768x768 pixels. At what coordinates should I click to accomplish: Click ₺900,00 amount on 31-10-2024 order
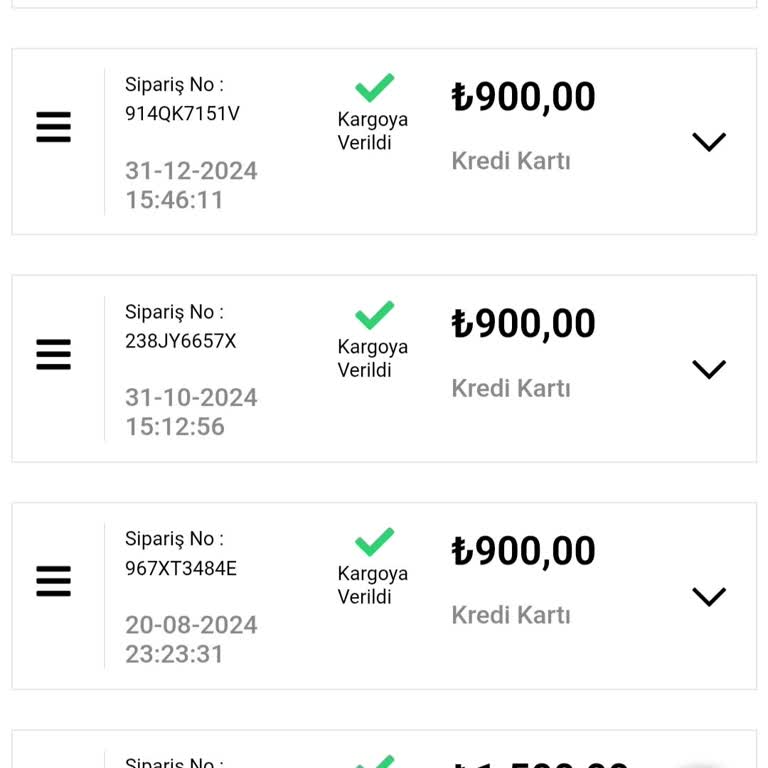(x=523, y=324)
